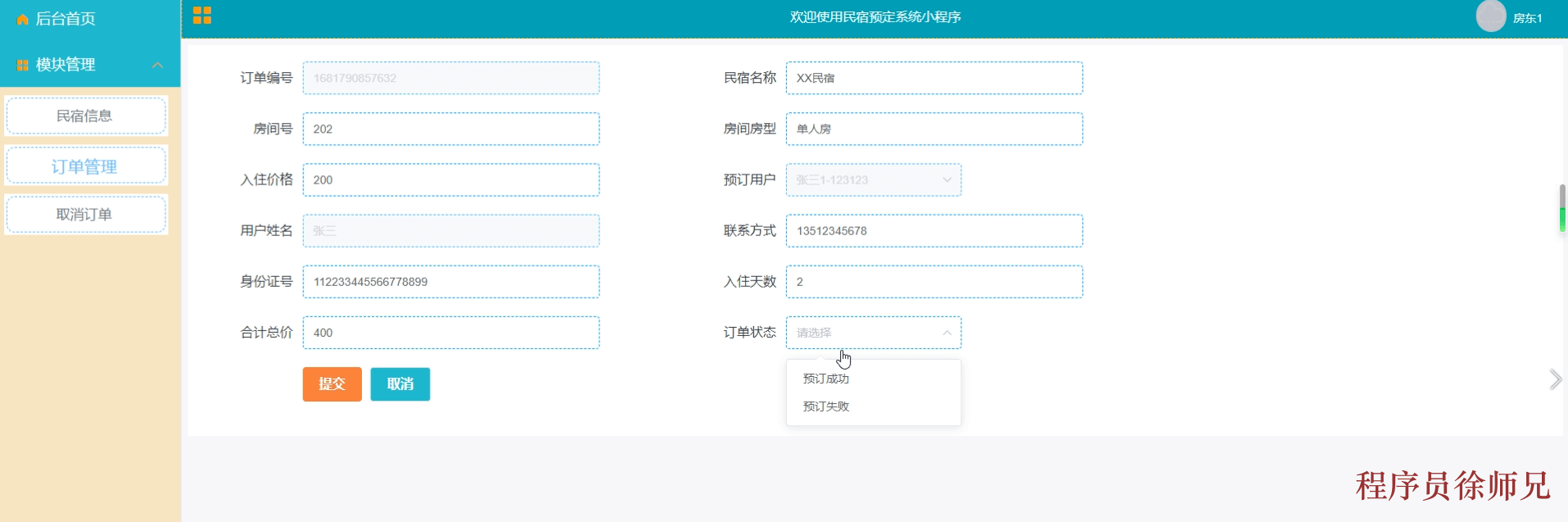
Task: Click the 房间号 field containing 202
Action: point(450,129)
